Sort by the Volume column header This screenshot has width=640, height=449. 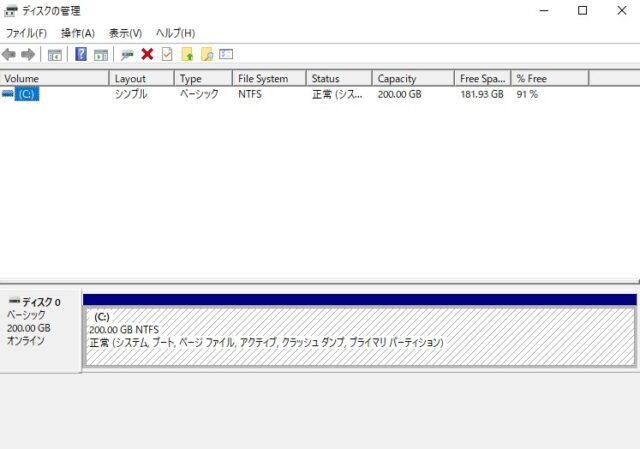coord(55,78)
